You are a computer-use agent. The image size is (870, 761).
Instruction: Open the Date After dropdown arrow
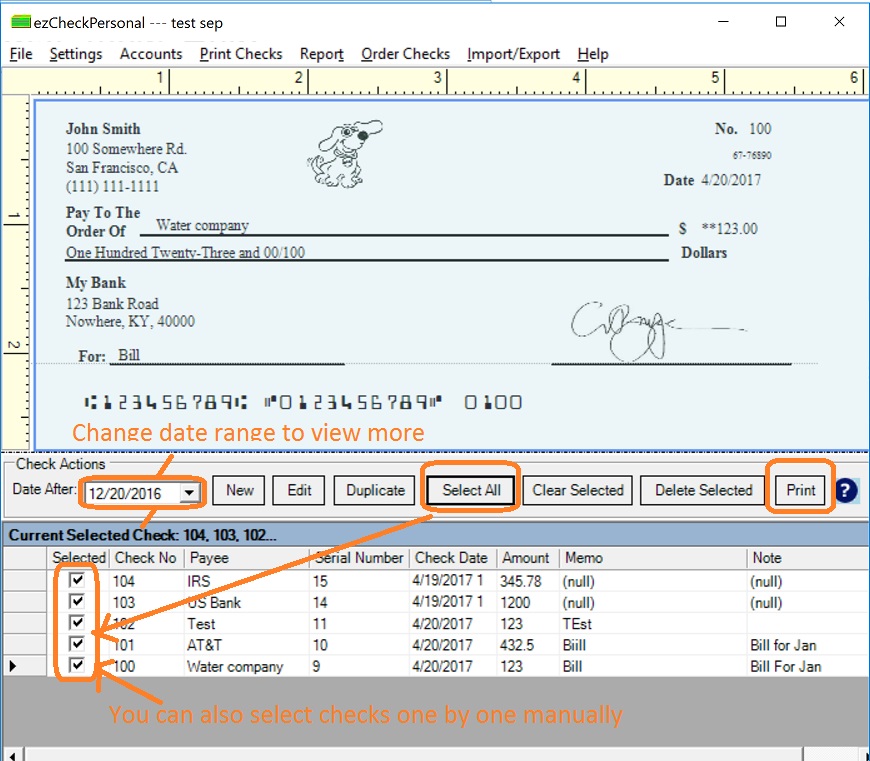pyautogui.click(x=189, y=492)
